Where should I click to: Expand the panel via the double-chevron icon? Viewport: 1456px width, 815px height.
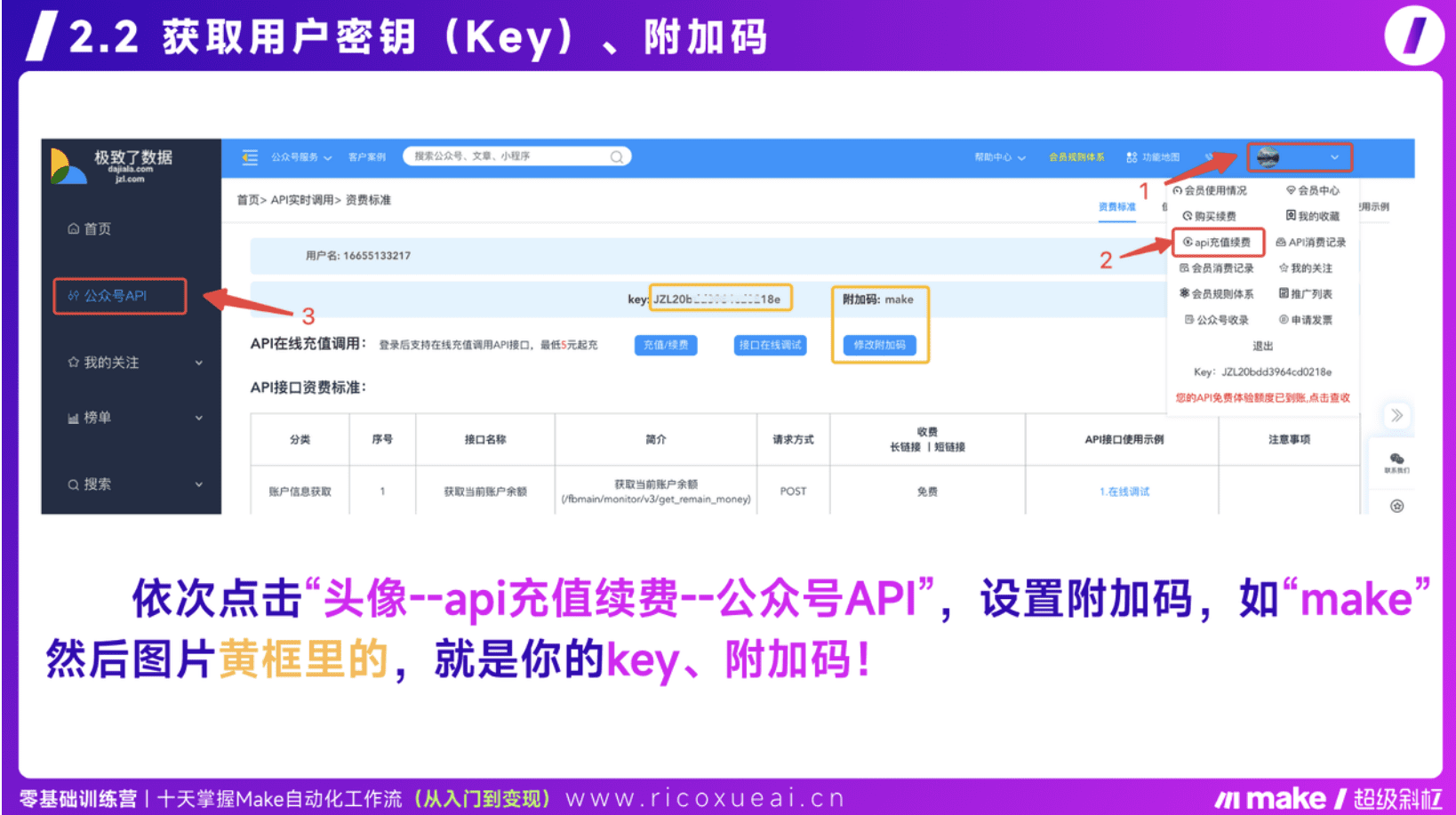[1396, 415]
